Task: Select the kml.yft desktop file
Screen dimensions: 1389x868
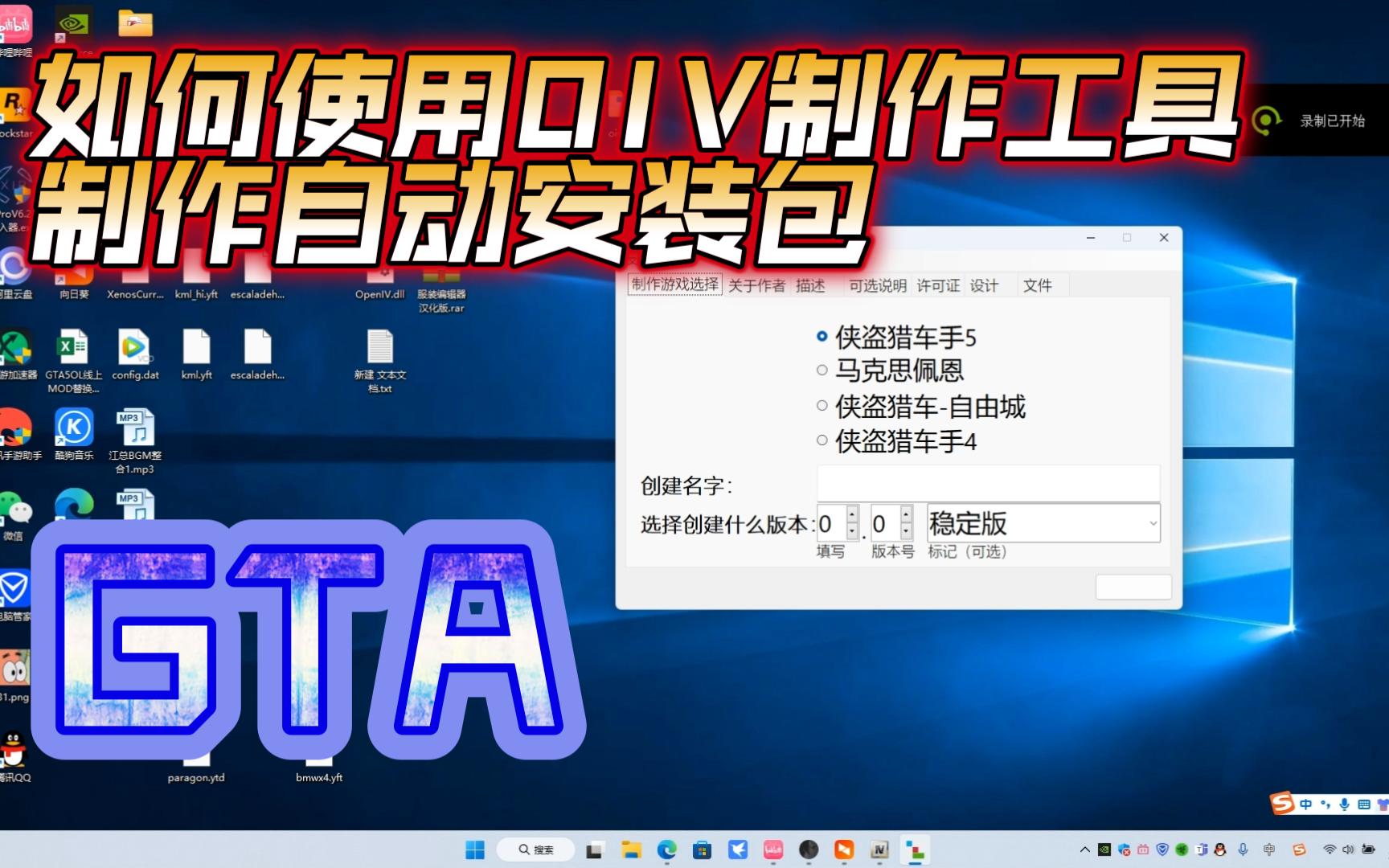Action: [196, 354]
